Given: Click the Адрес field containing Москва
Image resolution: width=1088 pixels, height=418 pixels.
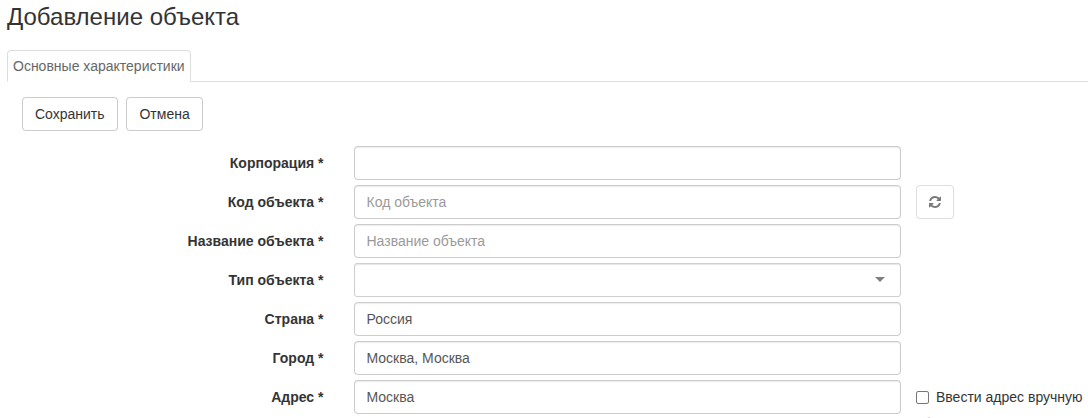Looking at the screenshot, I should coord(627,397).
